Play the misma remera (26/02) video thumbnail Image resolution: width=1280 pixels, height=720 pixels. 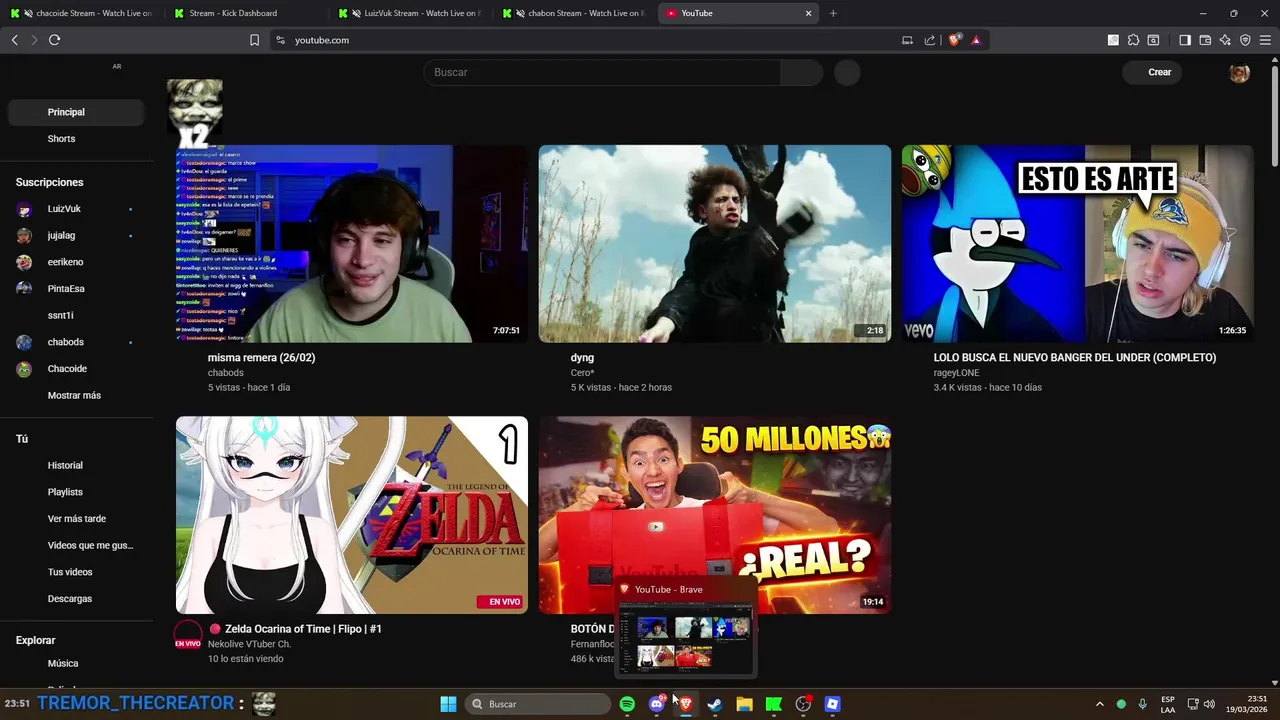352,244
